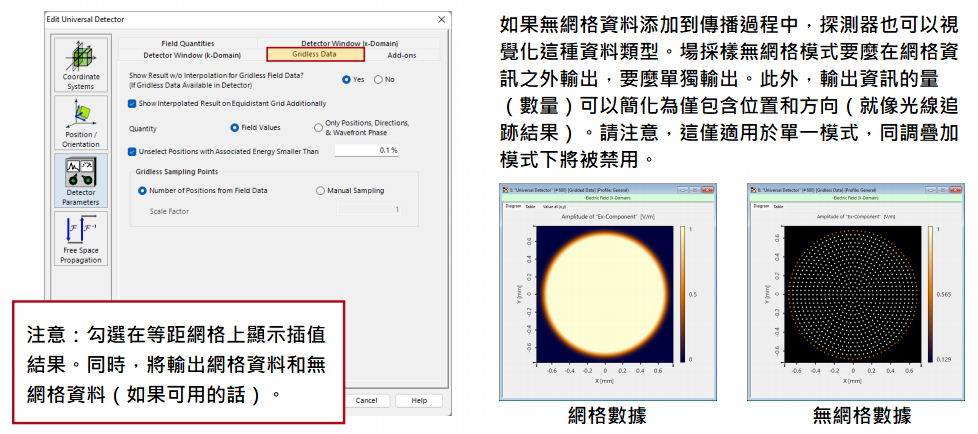Open the Free Space Propagation section
This screenshot has width=978, height=434.
(81, 239)
